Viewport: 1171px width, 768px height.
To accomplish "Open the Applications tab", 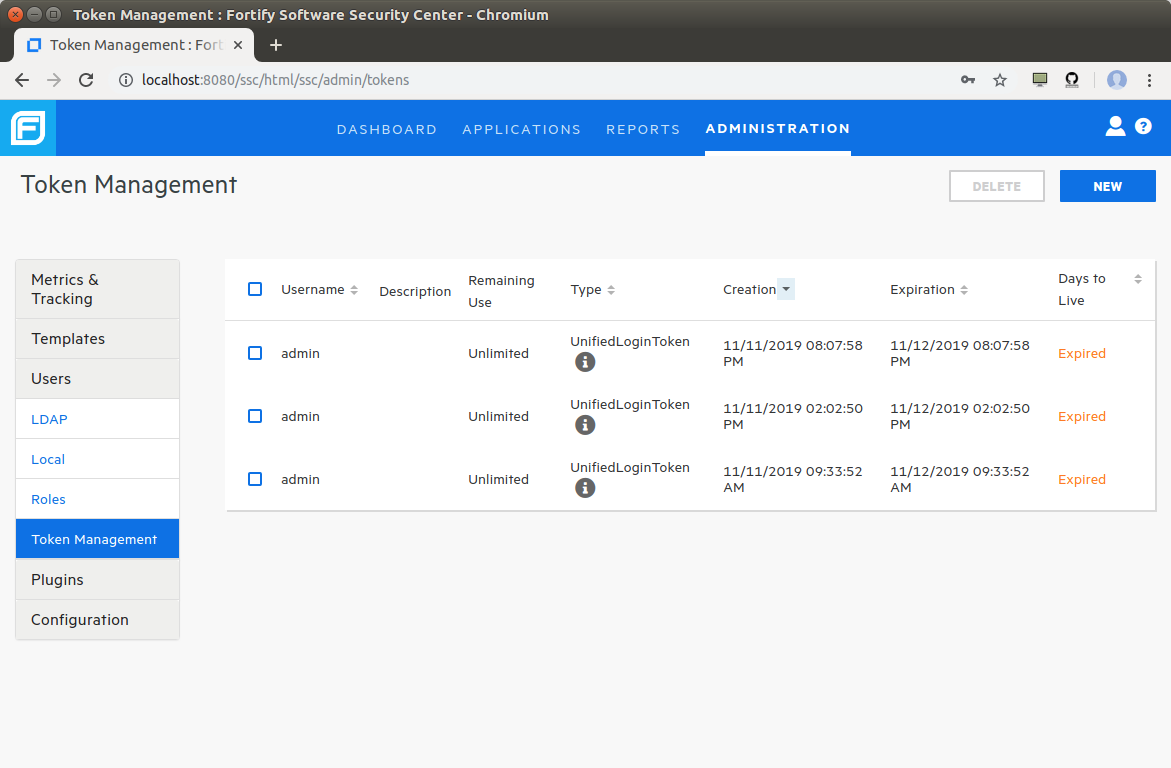I will (521, 129).
